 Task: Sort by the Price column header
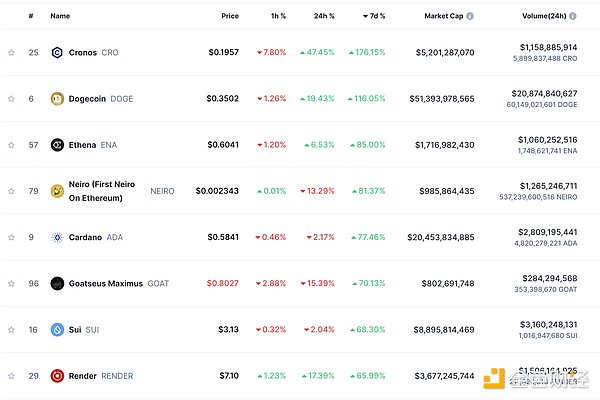[x=230, y=16]
